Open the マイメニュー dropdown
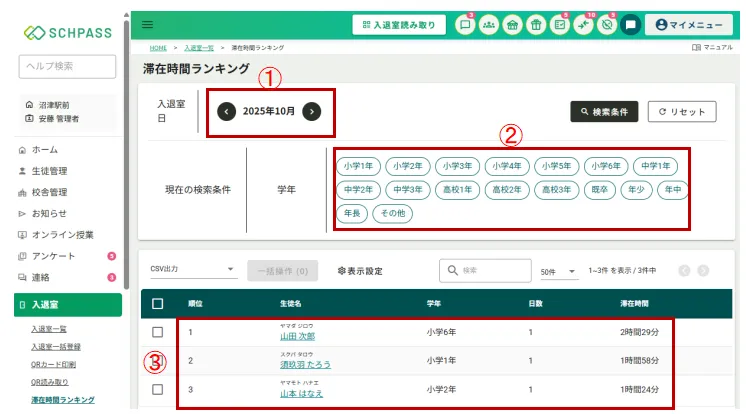 pyautogui.click(x=689, y=25)
